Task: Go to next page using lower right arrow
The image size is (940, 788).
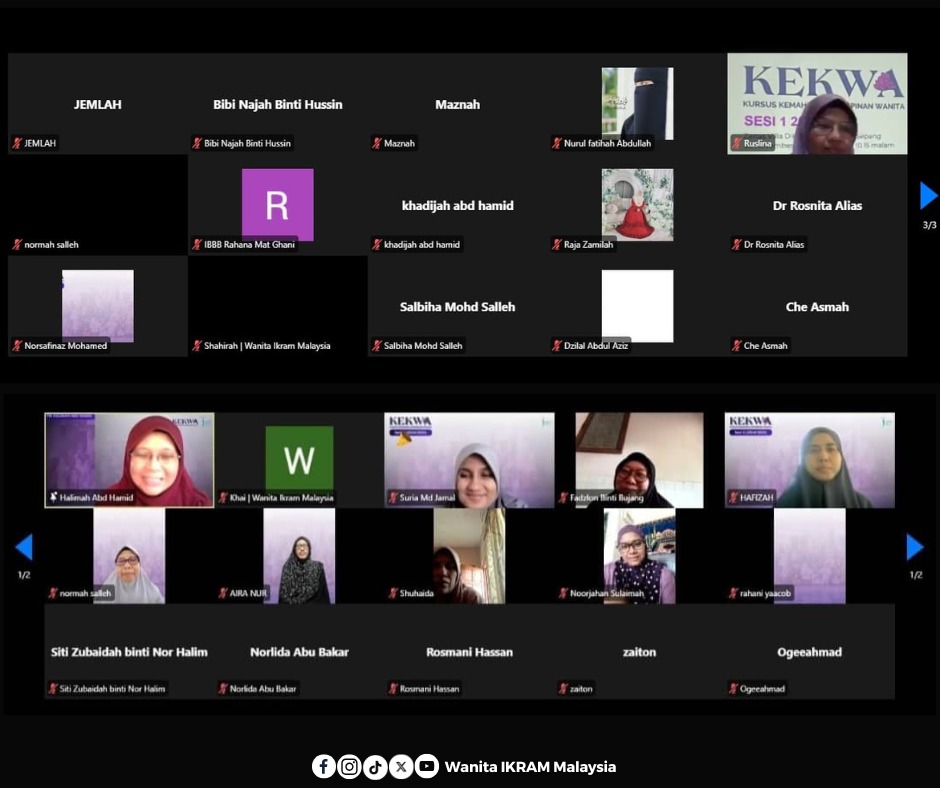Action: point(914,547)
